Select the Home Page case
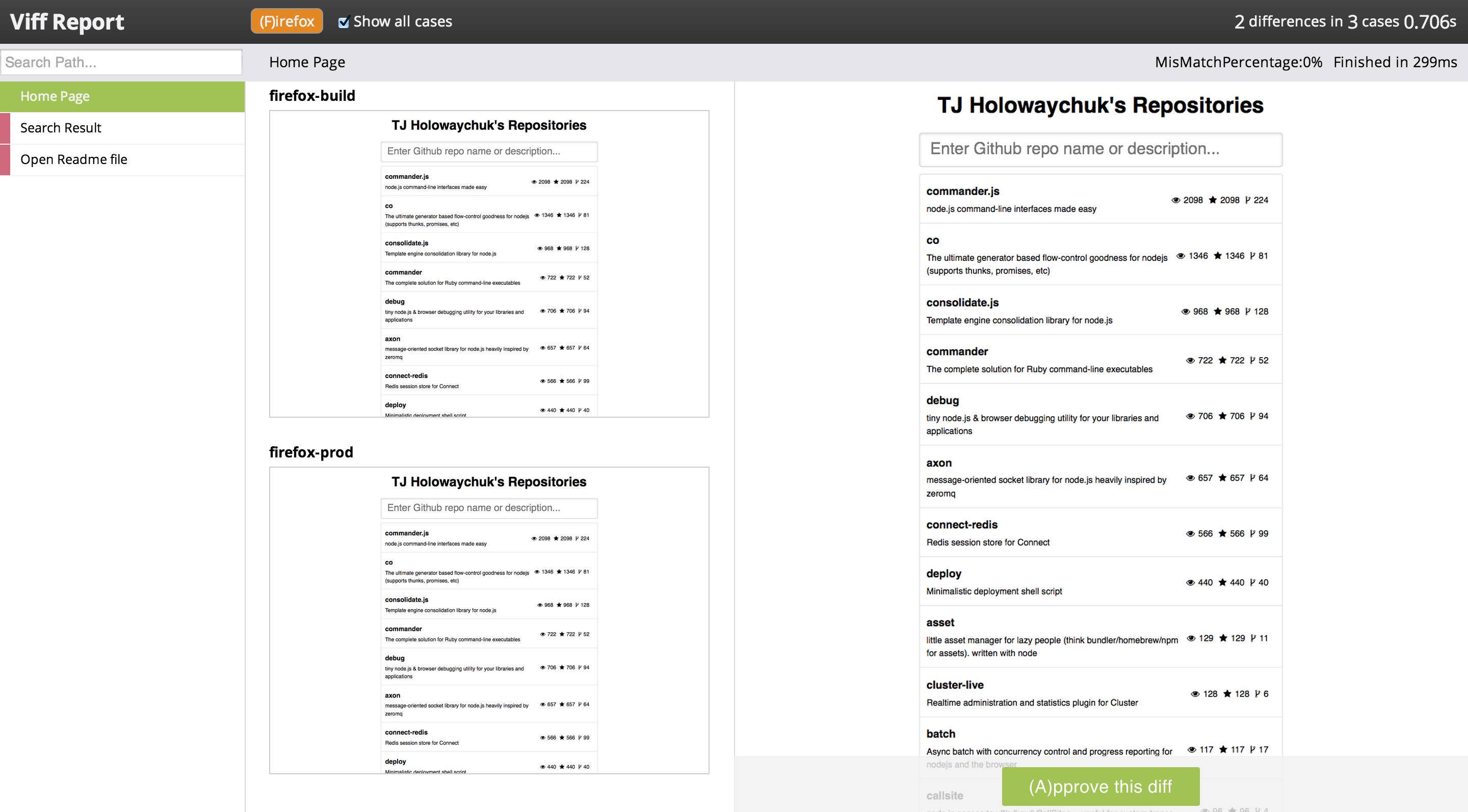Screen dimensions: 1468x812 [122, 96]
